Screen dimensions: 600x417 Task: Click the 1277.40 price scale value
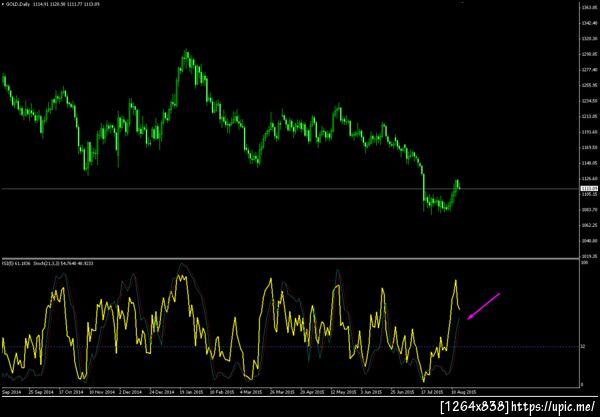(x=589, y=70)
